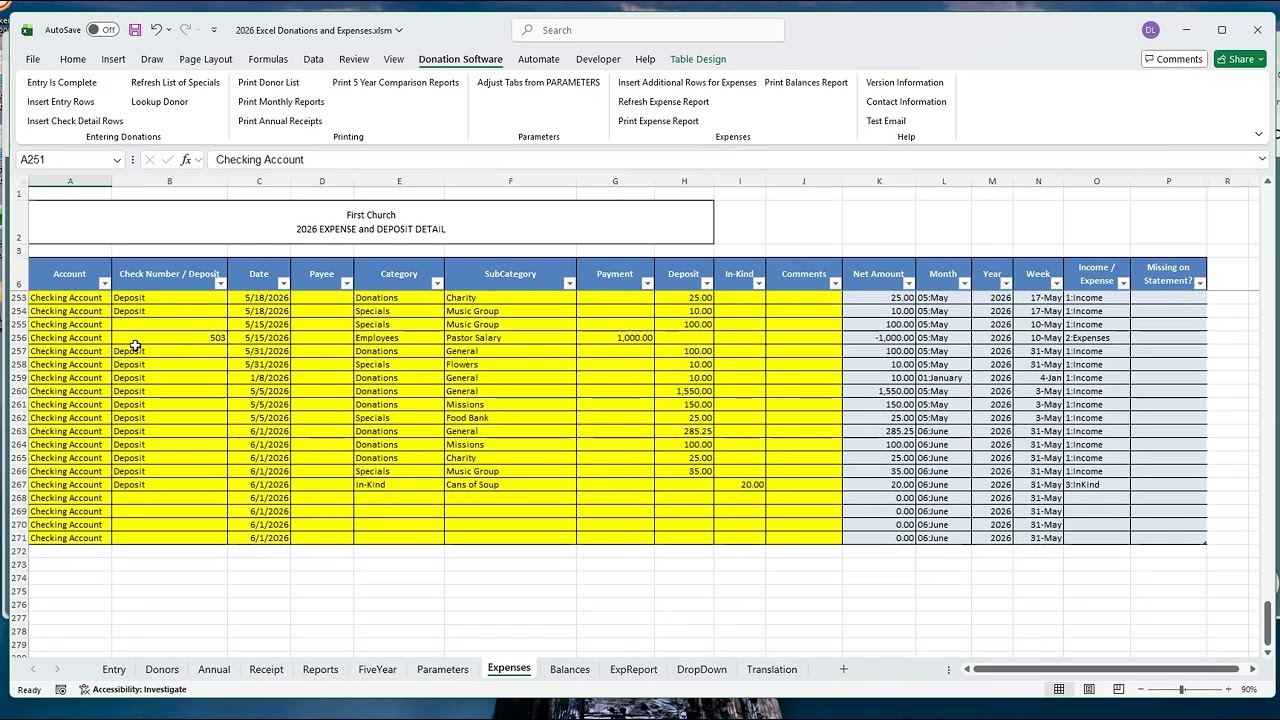Switch to the Home ribbon tab
The height and width of the screenshot is (720, 1280).
pos(73,59)
